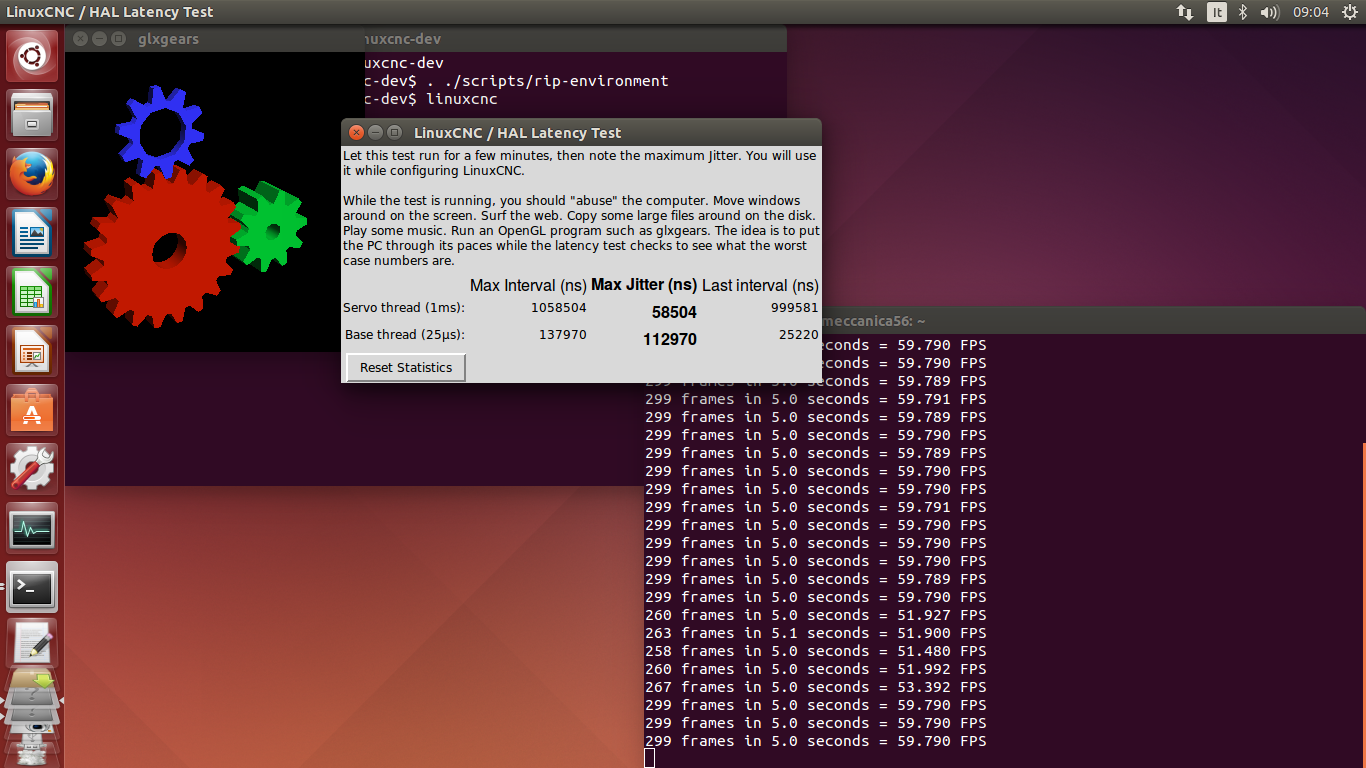Maximize the HAL Latency Test window
Viewport: 1366px width, 768px height.
394,132
